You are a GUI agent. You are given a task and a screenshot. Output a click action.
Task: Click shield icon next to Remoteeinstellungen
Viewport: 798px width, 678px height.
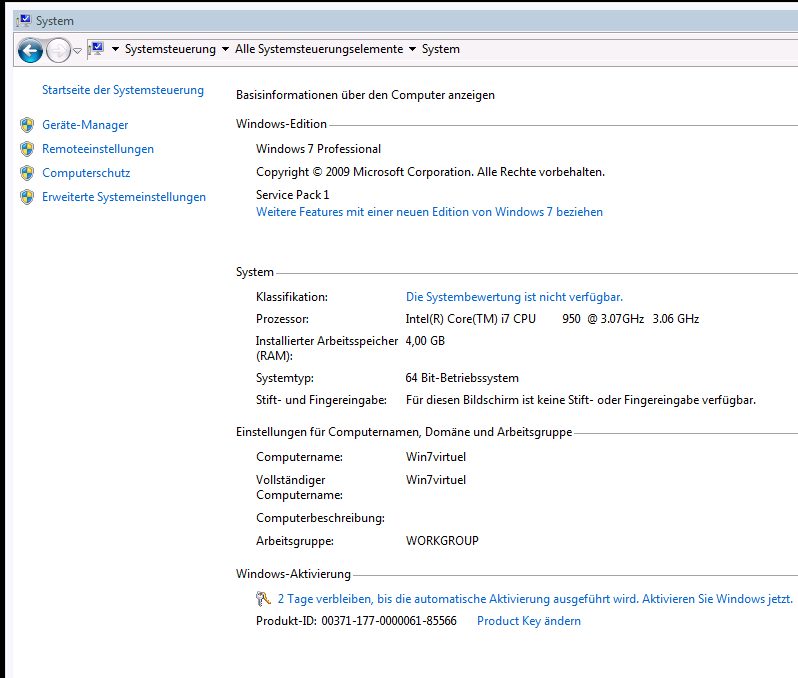(27, 149)
